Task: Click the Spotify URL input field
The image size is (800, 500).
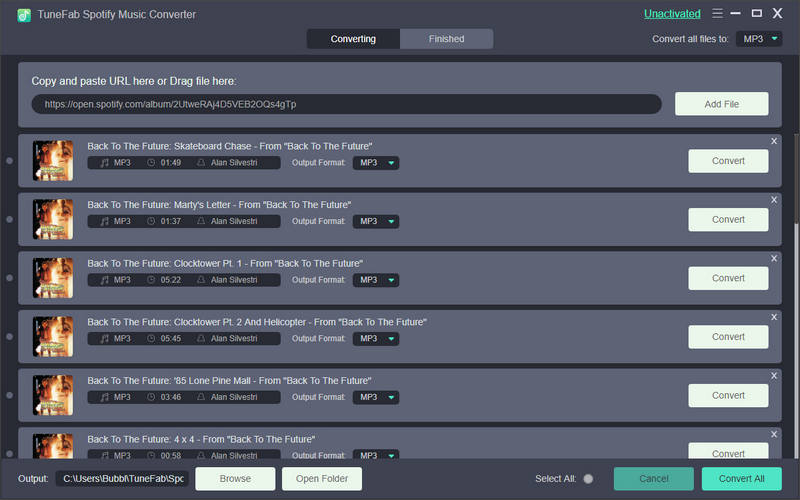Action: [x=346, y=104]
